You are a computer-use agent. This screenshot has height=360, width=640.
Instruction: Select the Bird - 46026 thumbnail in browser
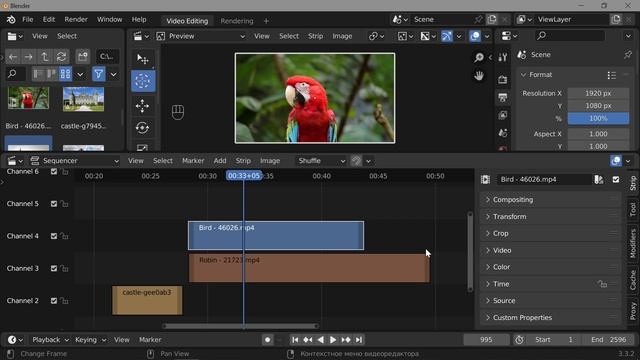(x=28, y=98)
